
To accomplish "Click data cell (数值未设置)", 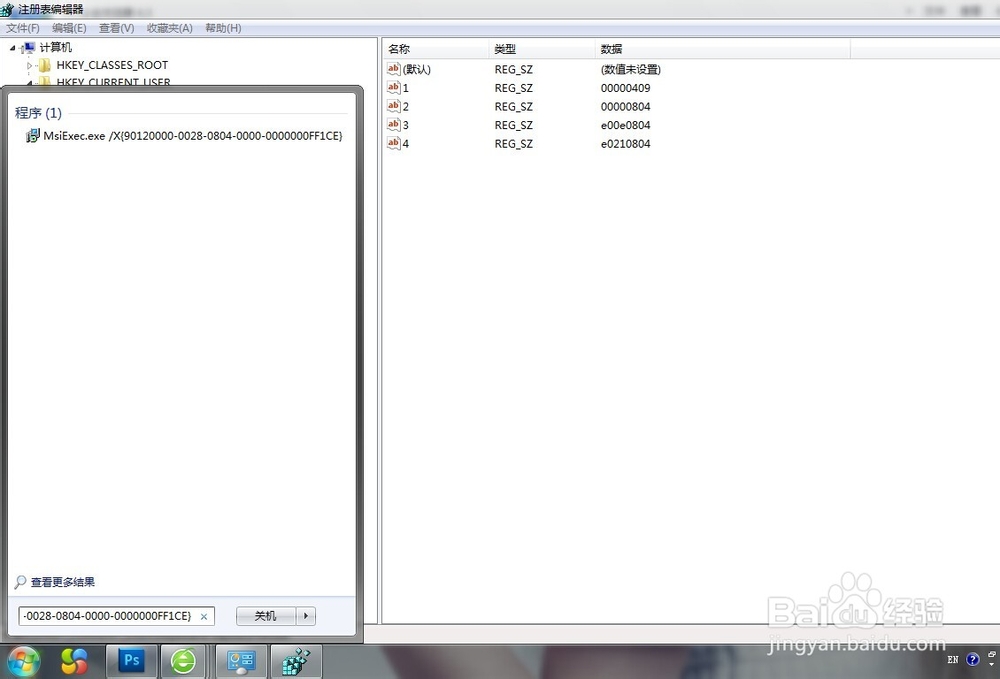I will [x=631, y=69].
